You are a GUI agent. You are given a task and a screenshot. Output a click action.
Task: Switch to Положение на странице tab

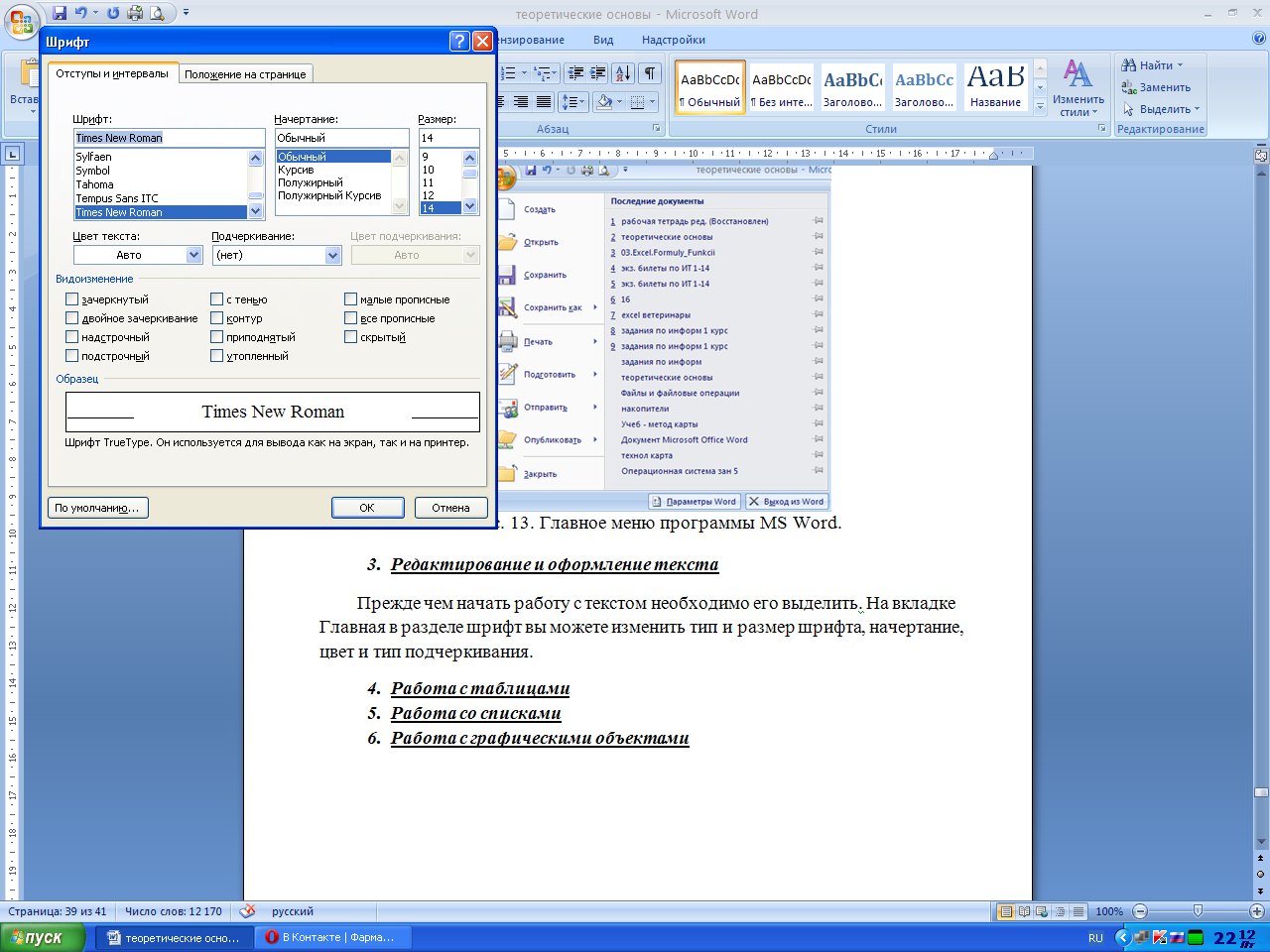tap(245, 74)
